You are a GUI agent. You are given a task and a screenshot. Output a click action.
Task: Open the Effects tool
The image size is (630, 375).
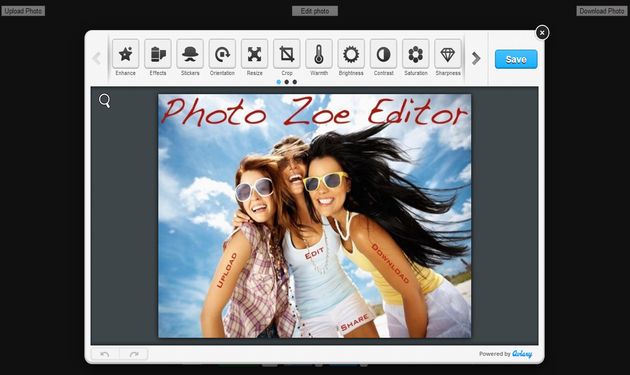[158, 54]
